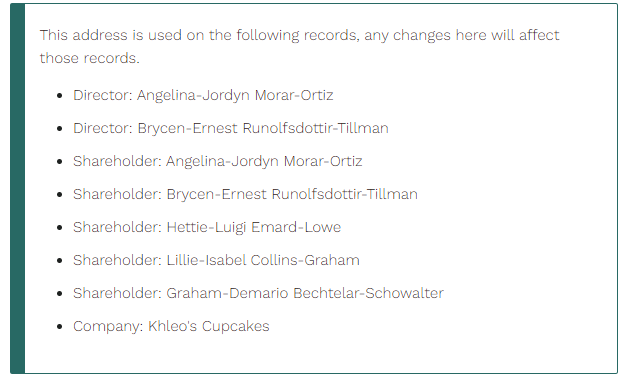Select the Shareholder: Hettie-Luigi Emard-Lowe record

click(207, 228)
